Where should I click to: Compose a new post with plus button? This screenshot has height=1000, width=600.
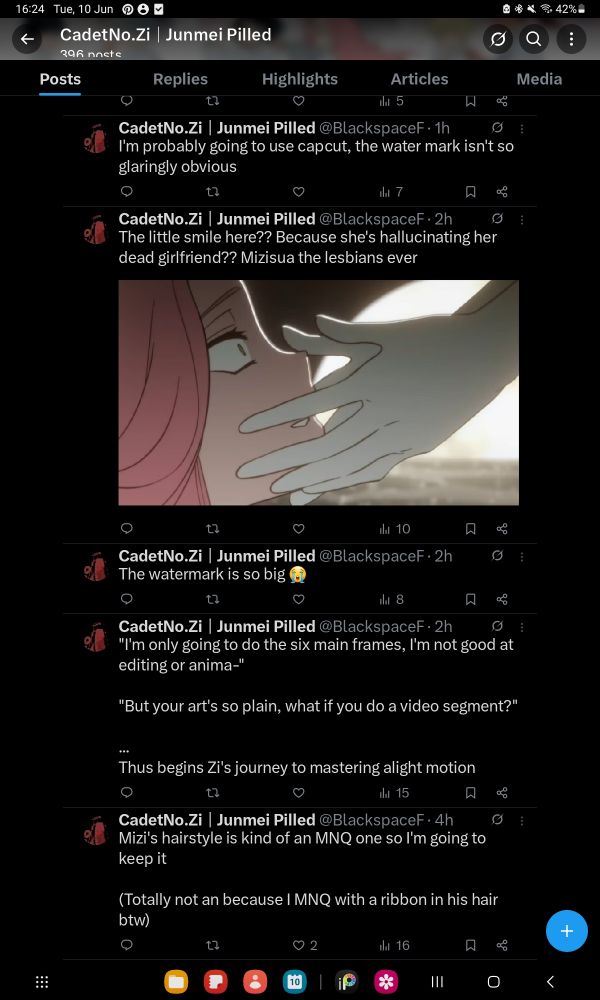pyautogui.click(x=566, y=930)
